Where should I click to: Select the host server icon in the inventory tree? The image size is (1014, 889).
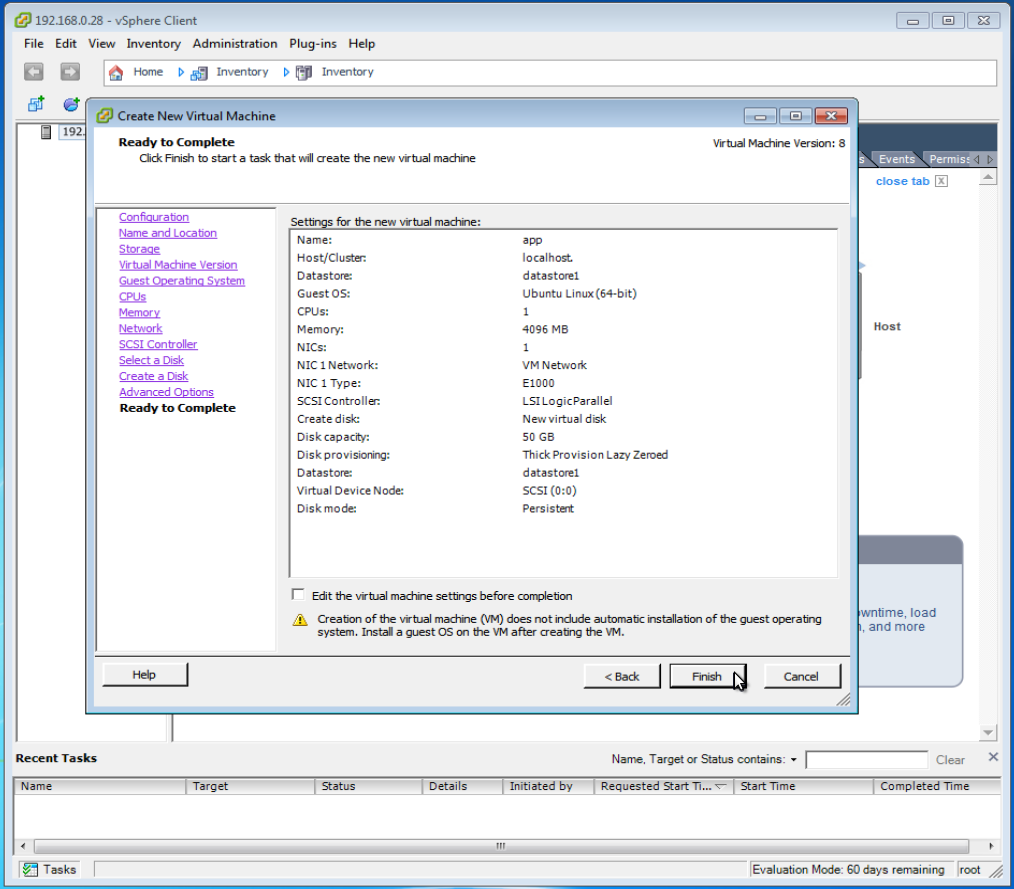coord(46,132)
